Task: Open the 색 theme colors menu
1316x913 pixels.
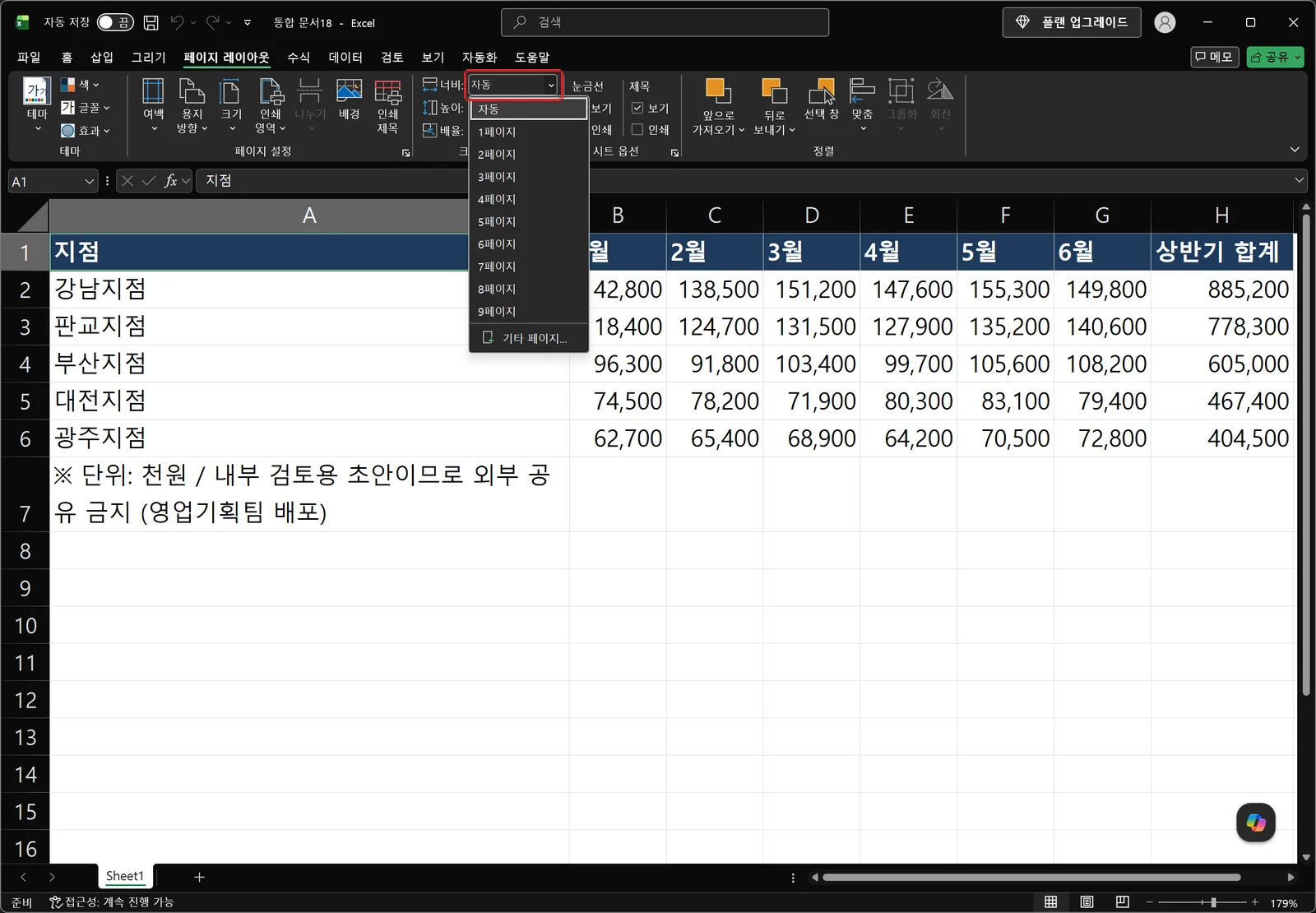Action: pos(80,85)
